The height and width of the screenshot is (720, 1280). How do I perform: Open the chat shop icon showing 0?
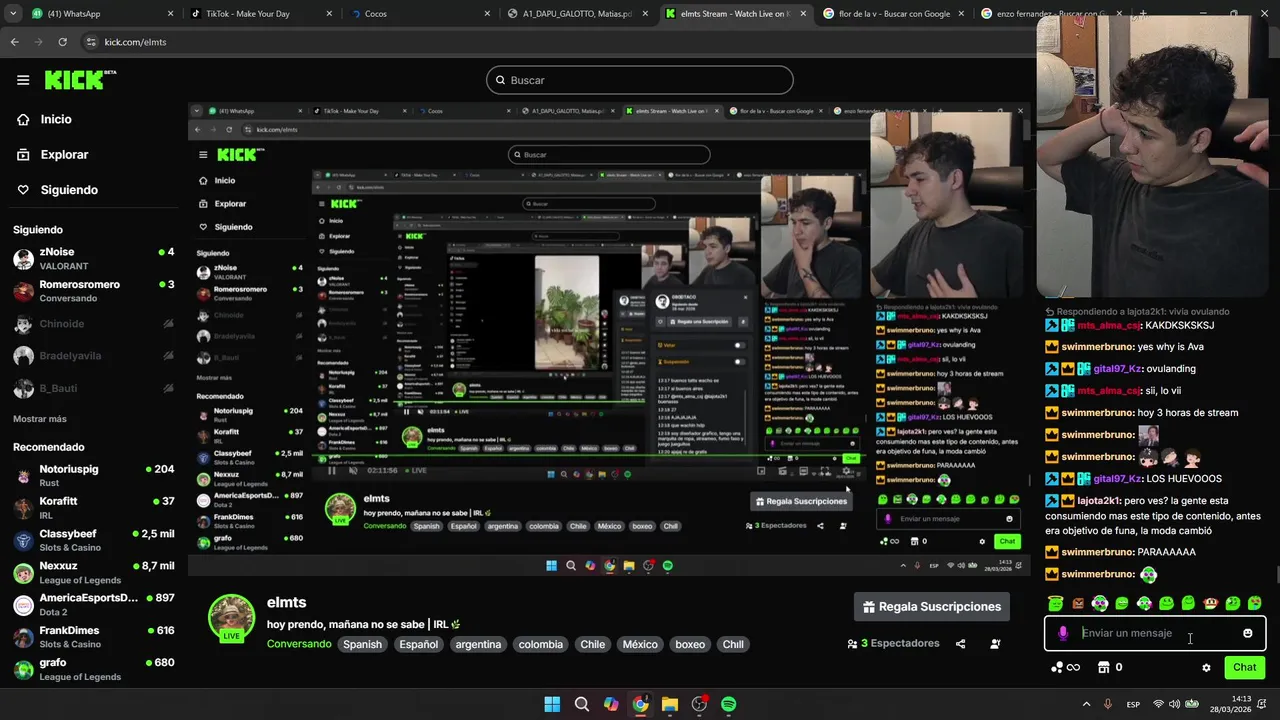(1110, 667)
